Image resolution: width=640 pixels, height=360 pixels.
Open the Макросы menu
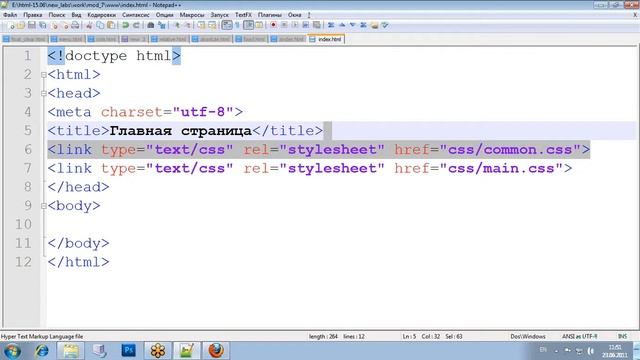pos(192,15)
